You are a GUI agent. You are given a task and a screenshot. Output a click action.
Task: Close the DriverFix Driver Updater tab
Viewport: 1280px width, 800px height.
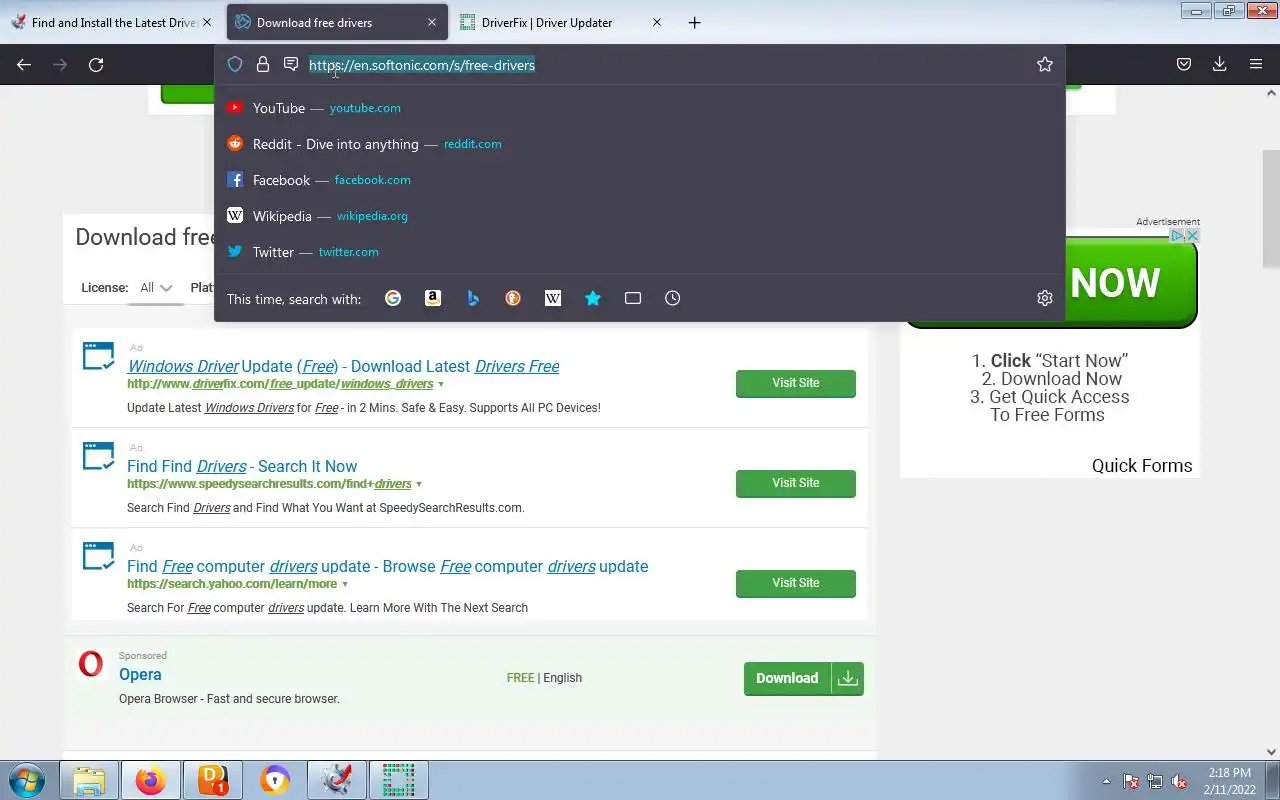coord(657,22)
